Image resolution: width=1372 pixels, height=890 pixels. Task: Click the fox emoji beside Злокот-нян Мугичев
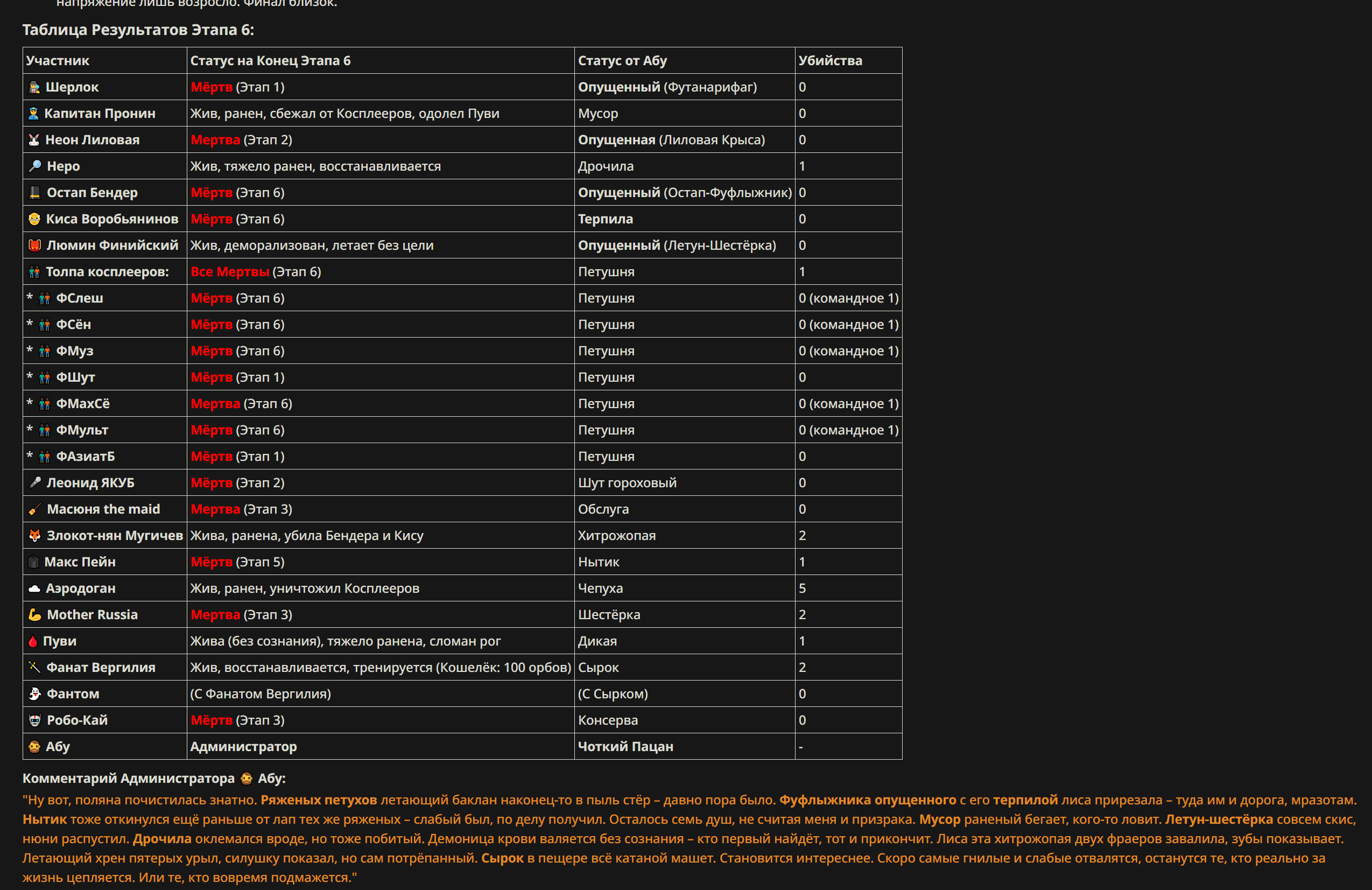coord(35,536)
